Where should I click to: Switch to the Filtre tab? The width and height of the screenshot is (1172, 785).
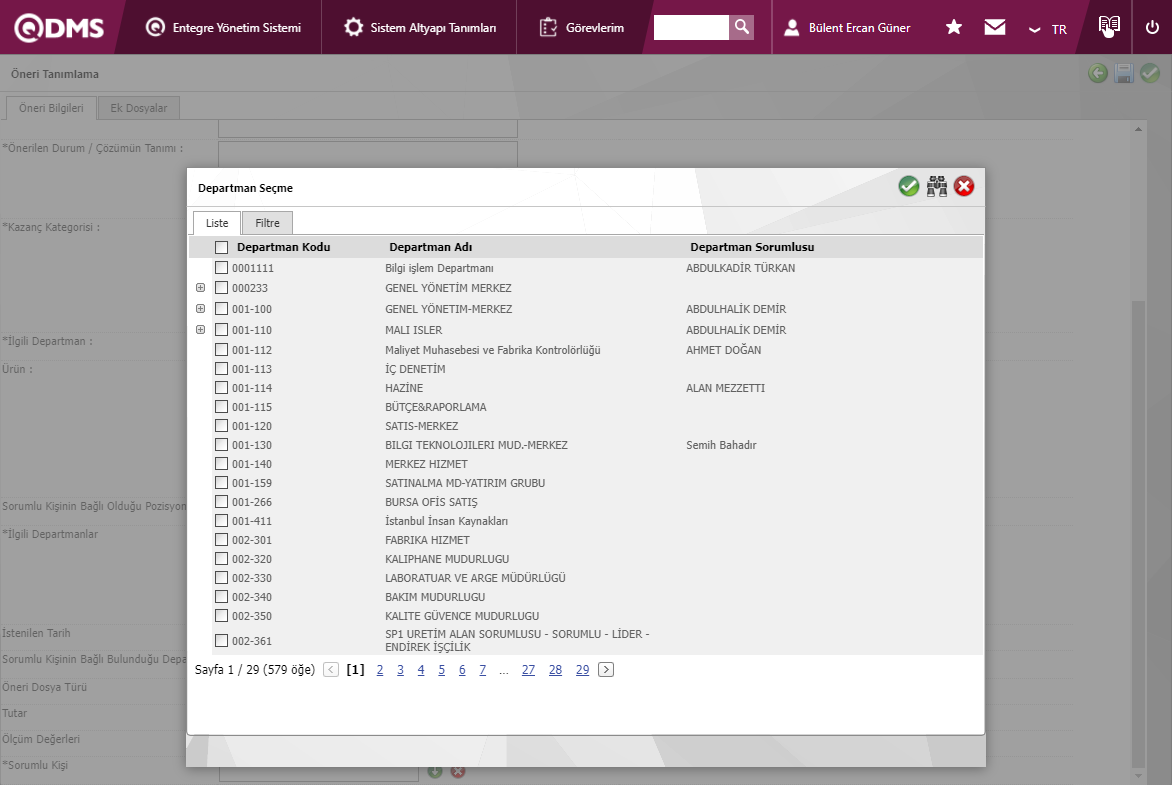267,223
